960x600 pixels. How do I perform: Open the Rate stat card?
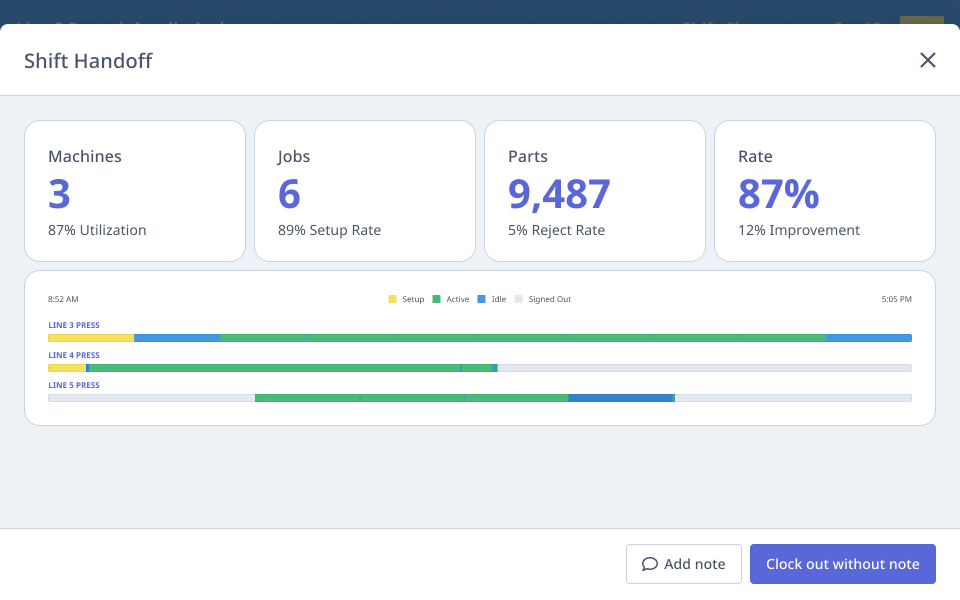pos(825,190)
